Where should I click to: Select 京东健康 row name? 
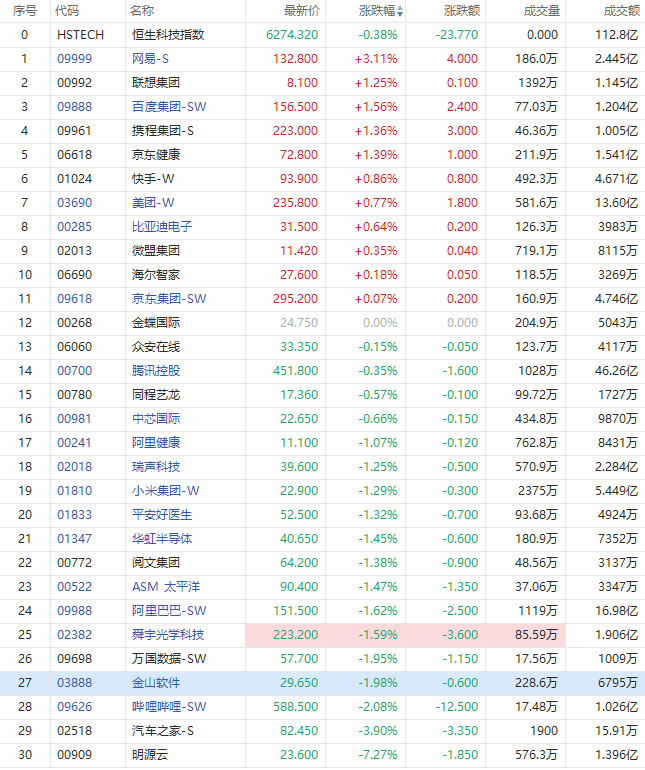[156, 155]
